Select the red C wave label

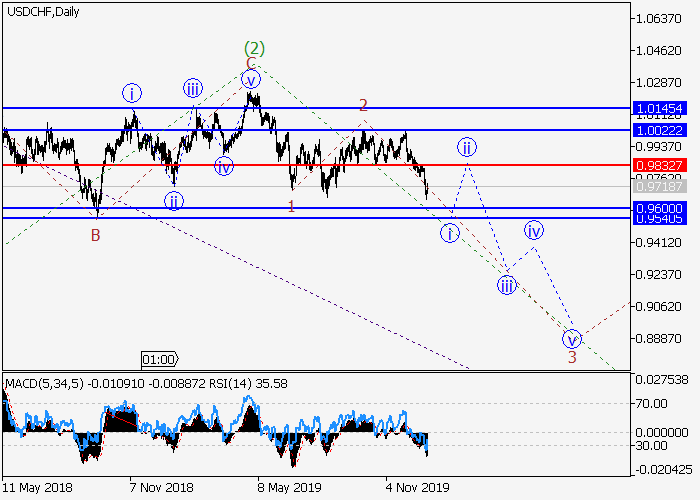coord(252,63)
